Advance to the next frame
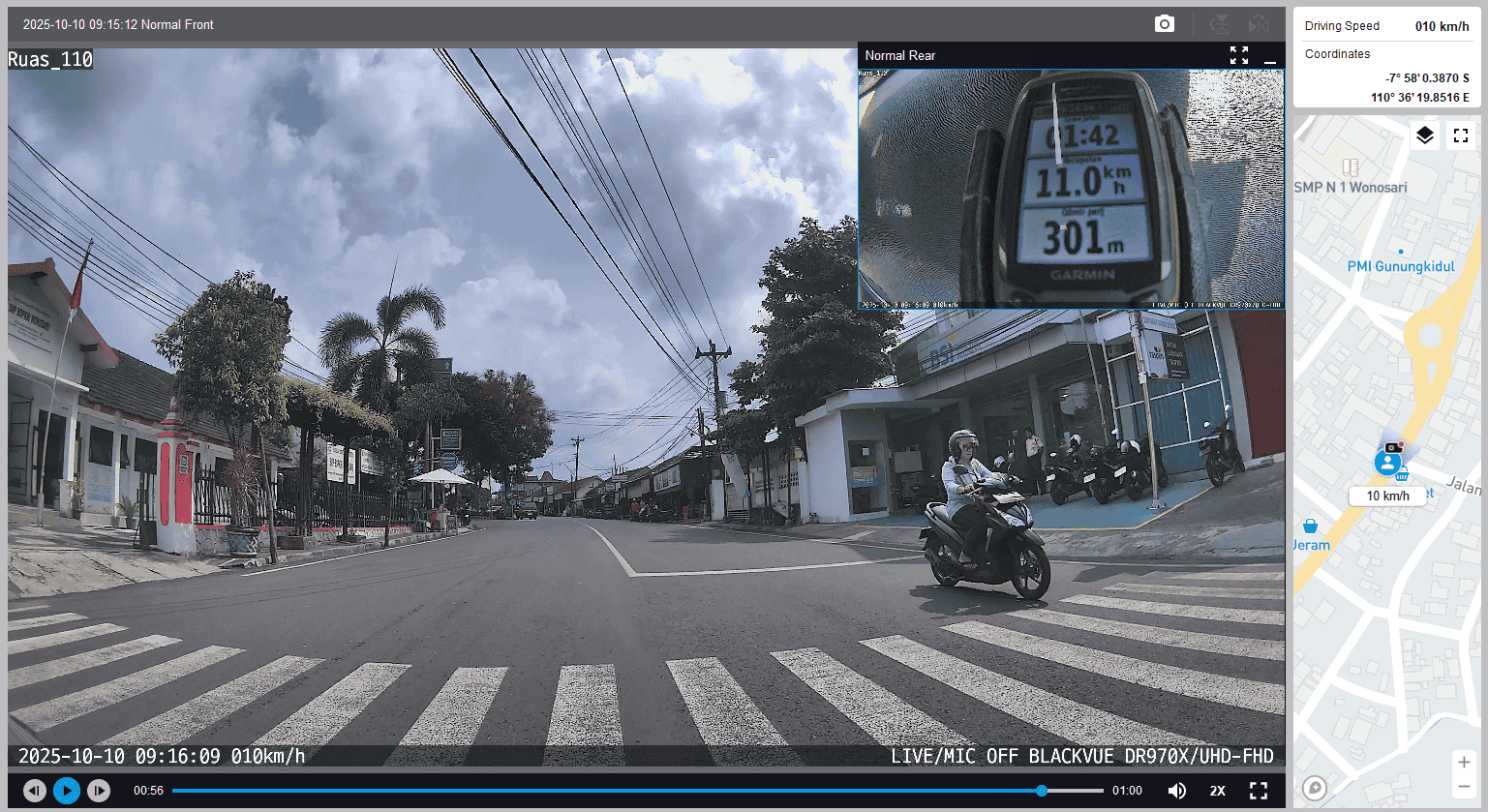 click(99, 791)
